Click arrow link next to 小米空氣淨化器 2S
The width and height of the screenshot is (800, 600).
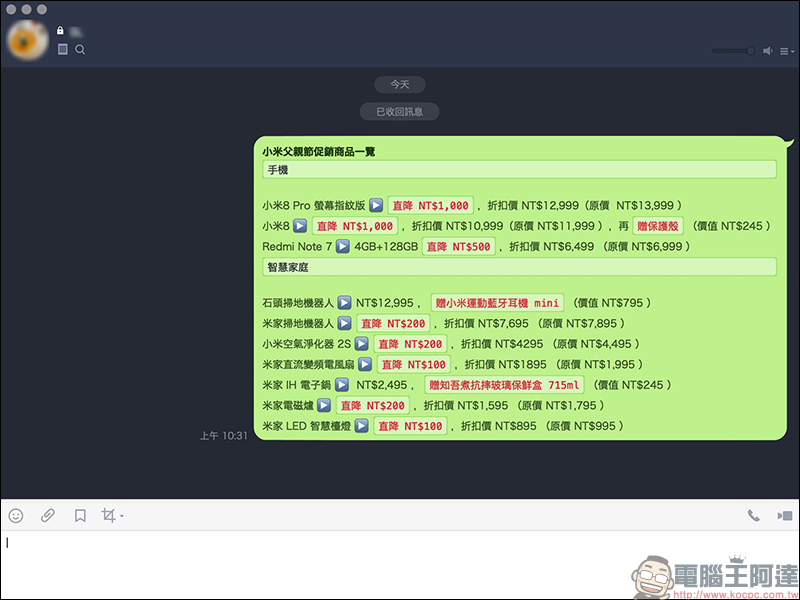tap(362, 344)
